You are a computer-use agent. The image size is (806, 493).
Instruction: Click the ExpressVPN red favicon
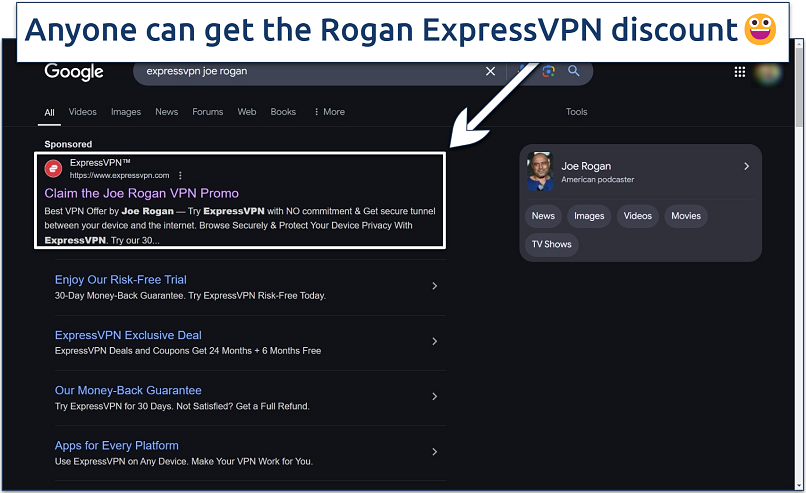[54, 168]
